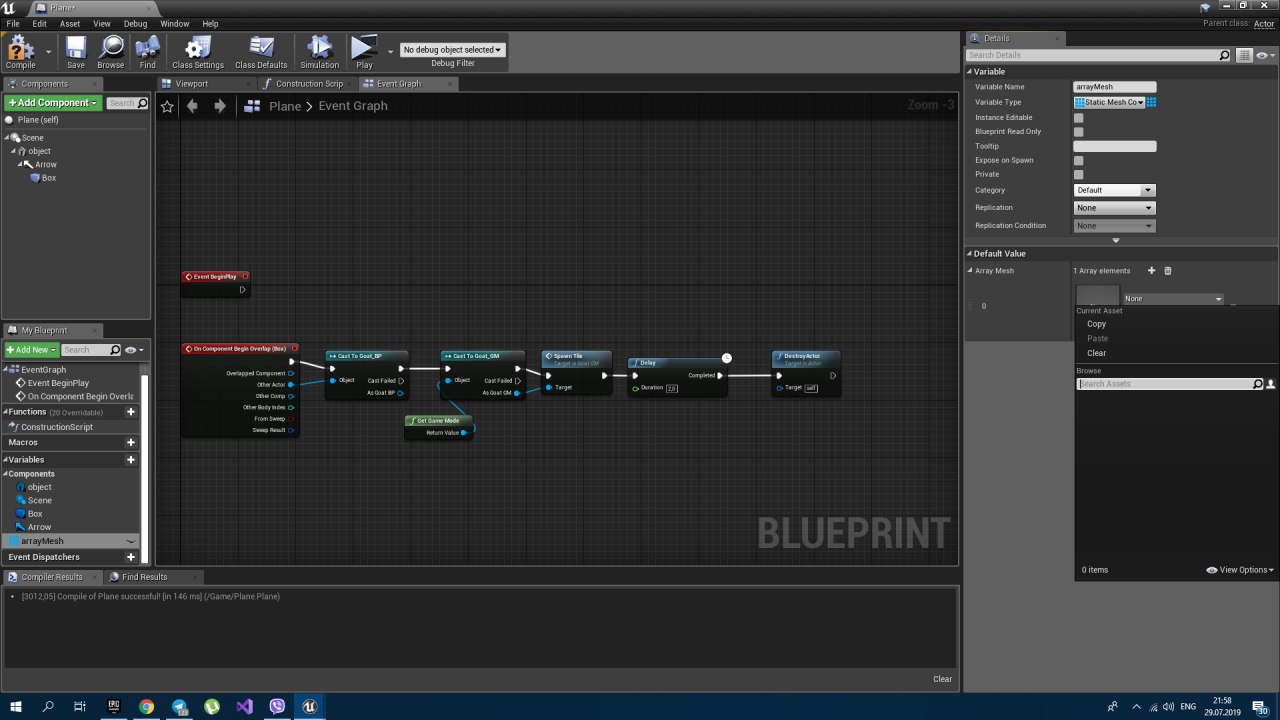Add new variable with plus icon
1280x720 pixels.
130,459
